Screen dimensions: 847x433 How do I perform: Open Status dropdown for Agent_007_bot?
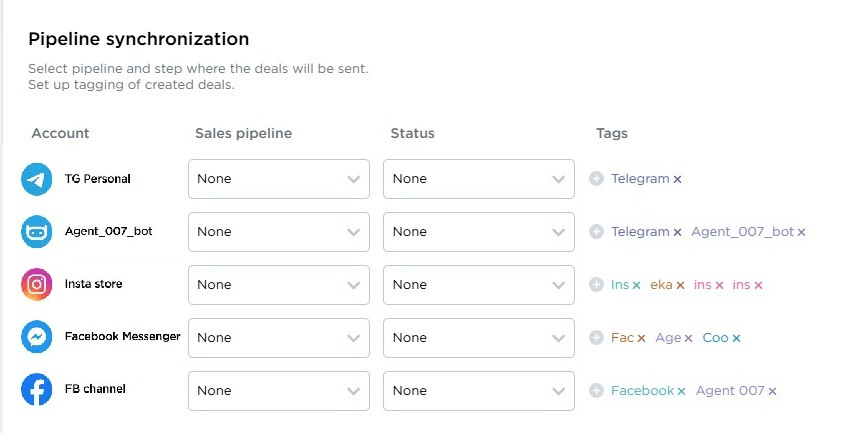478,232
